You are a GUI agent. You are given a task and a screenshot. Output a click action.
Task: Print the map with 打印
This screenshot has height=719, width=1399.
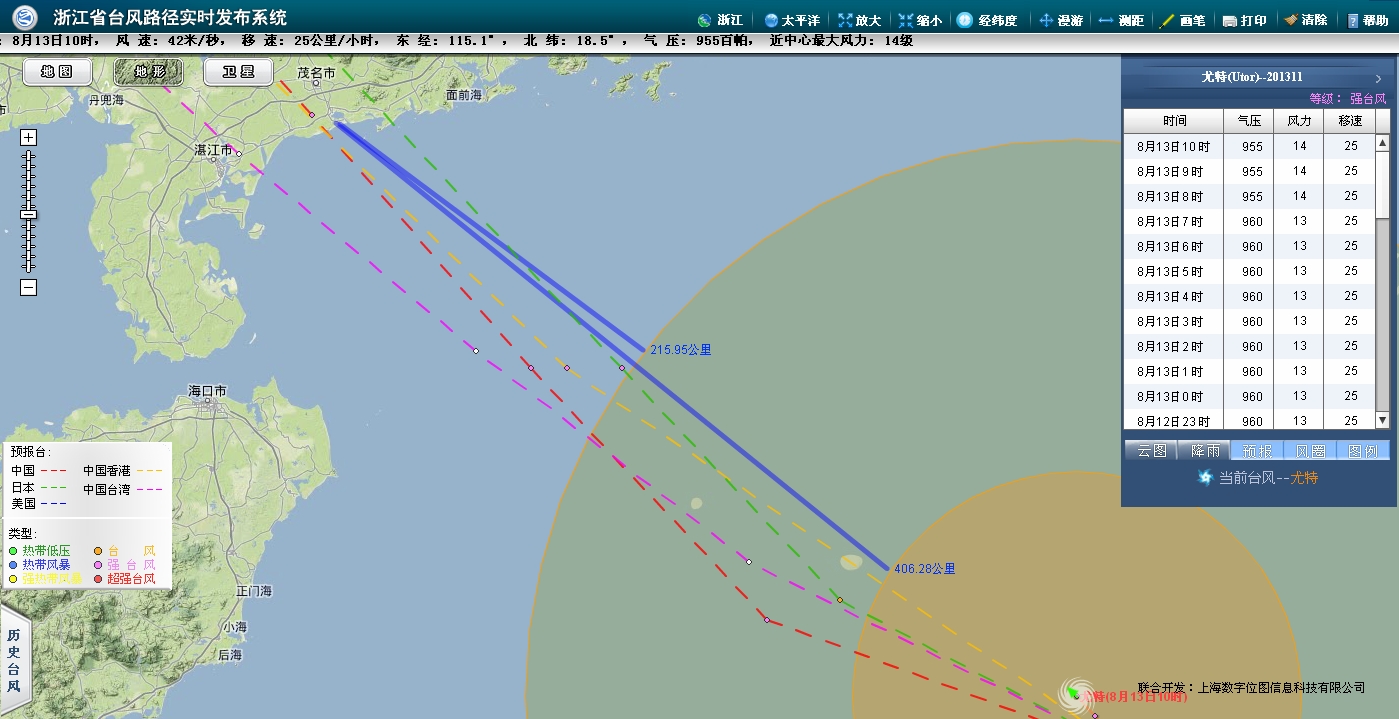point(1230,20)
